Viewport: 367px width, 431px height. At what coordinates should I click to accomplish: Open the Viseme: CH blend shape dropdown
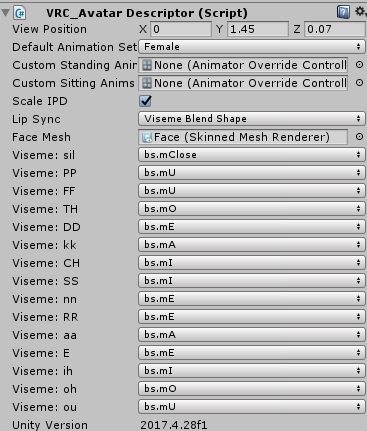click(x=252, y=263)
